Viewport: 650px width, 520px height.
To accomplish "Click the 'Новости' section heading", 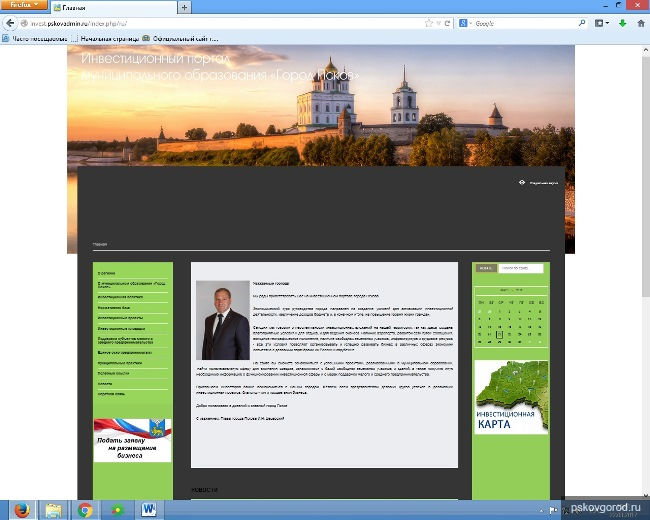I will [204, 490].
